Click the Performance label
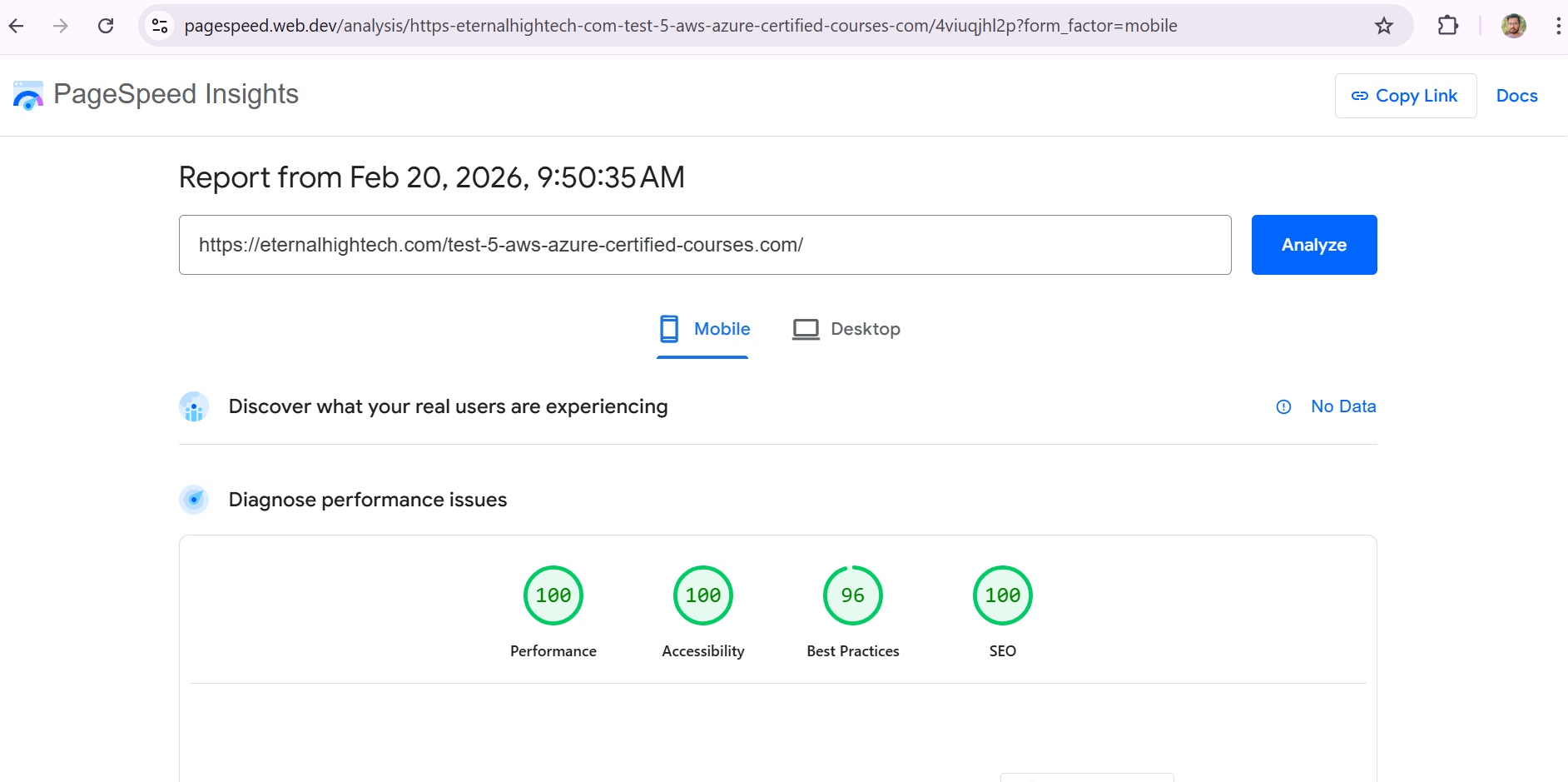The height and width of the screenshot is (782, 1568). point(553,651)
